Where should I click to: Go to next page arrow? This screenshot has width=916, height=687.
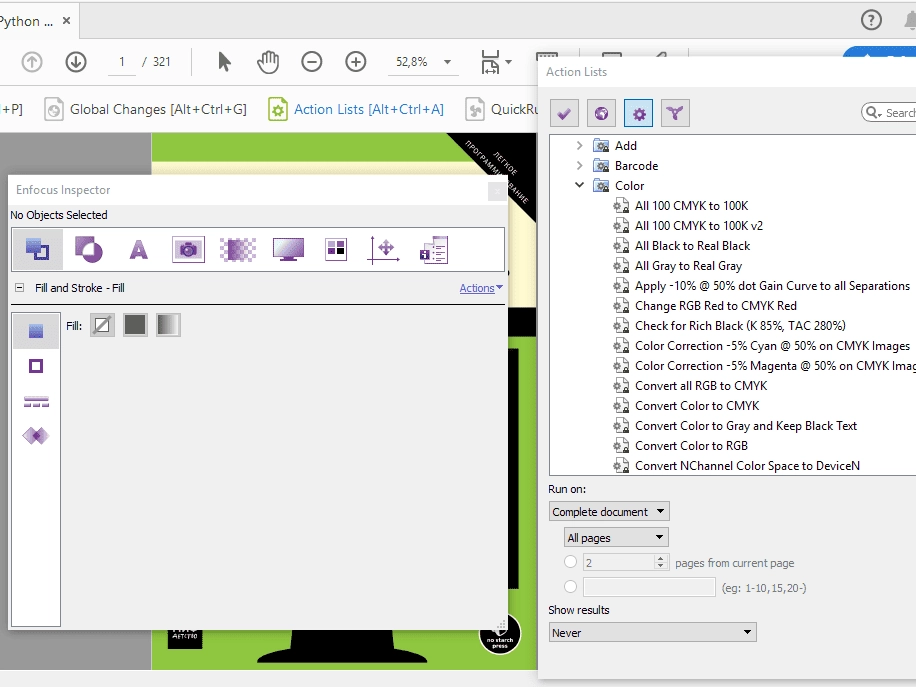75,61
